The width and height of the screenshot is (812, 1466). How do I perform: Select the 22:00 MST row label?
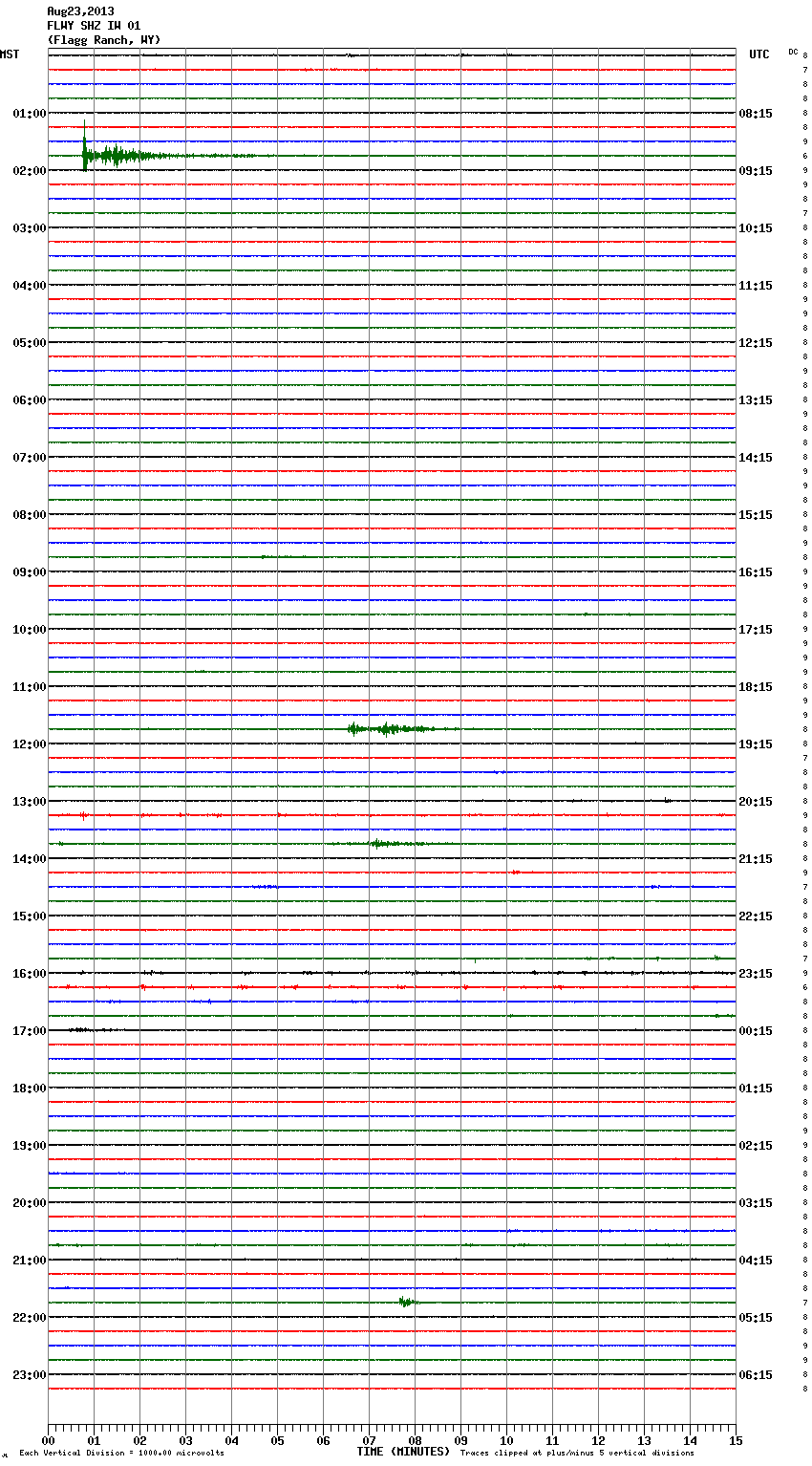click(30, 1318)
